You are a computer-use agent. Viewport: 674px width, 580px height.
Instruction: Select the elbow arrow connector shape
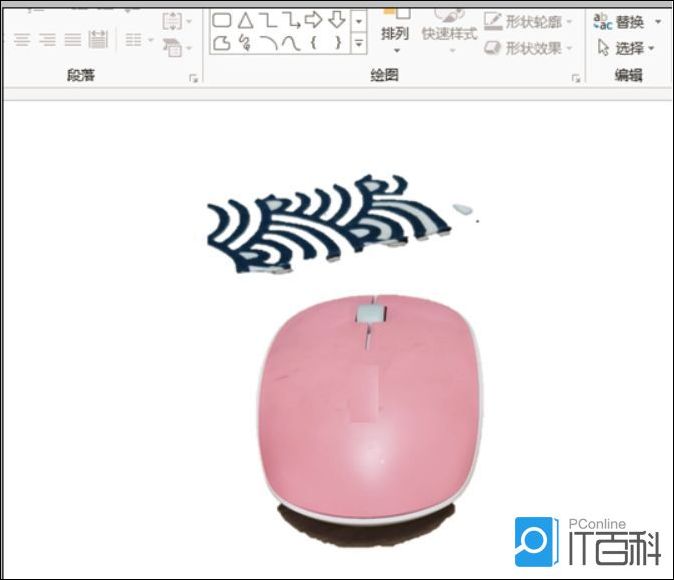click(292, 20)
